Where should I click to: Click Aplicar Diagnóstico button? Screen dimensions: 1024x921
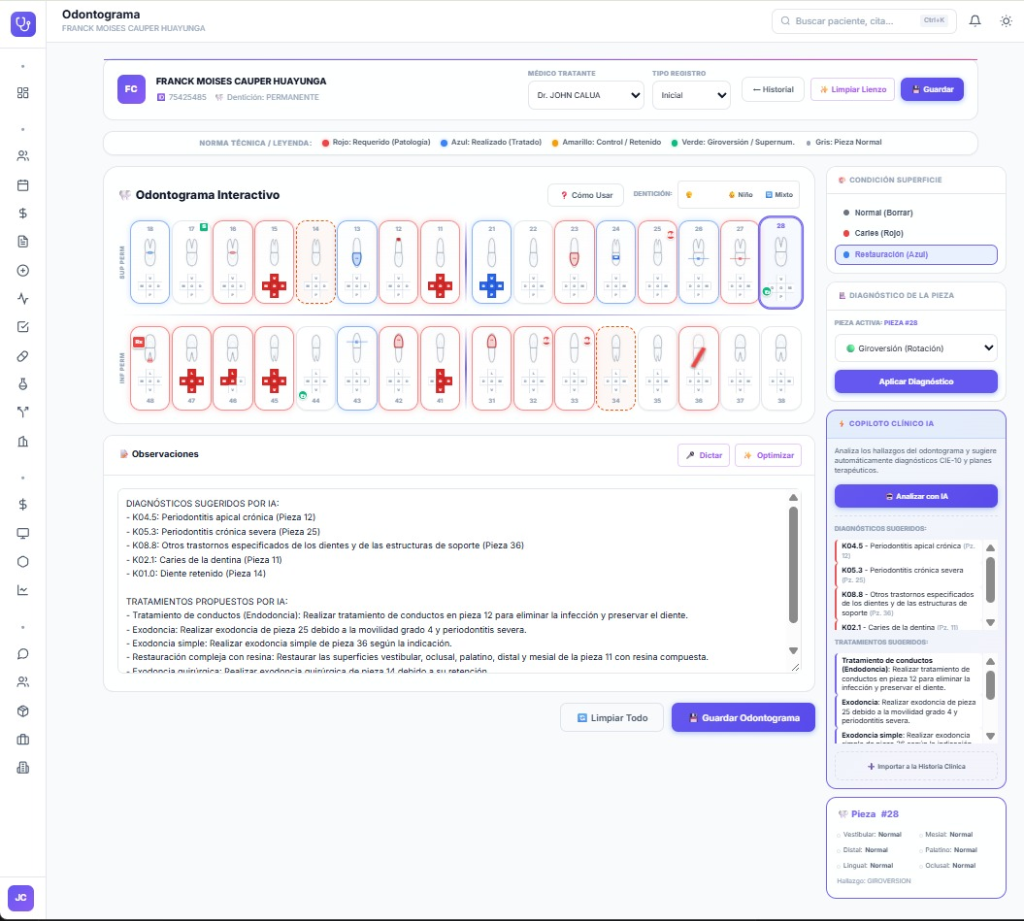coord(916,381)
